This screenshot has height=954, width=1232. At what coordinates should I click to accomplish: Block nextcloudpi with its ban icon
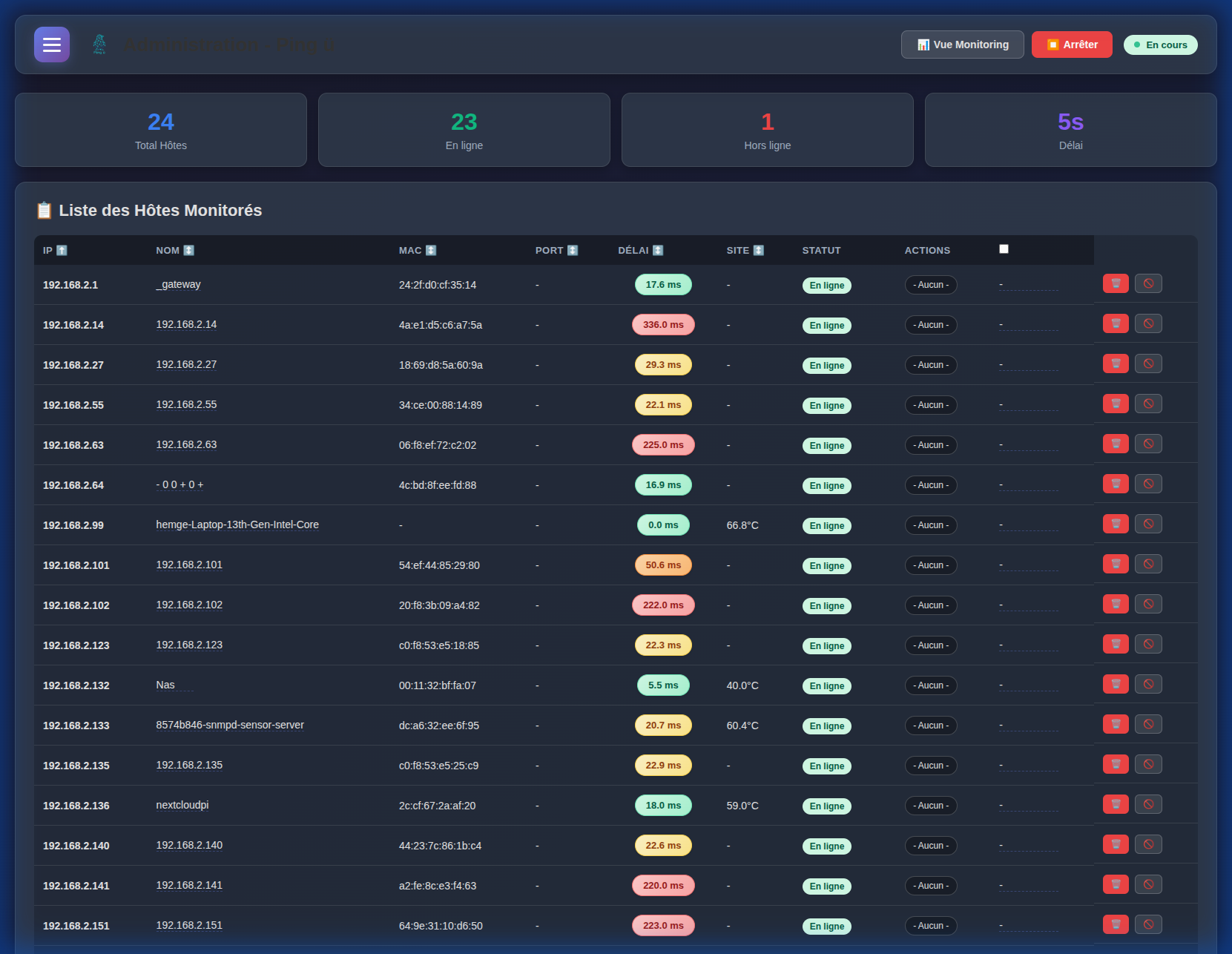point(1148,803)
